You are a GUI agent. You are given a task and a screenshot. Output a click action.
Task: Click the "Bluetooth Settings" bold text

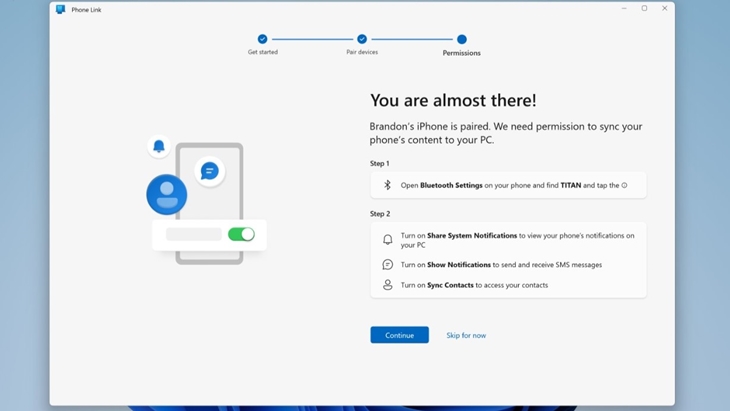pos(451,185)
